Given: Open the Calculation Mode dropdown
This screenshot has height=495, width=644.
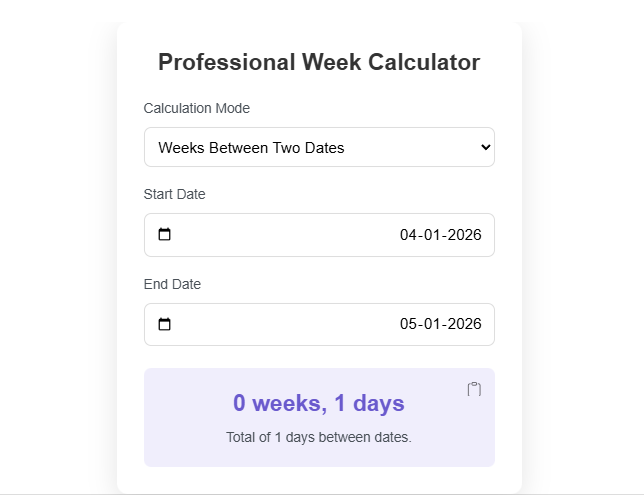Looking at the screenshot, I should (318, 147).
